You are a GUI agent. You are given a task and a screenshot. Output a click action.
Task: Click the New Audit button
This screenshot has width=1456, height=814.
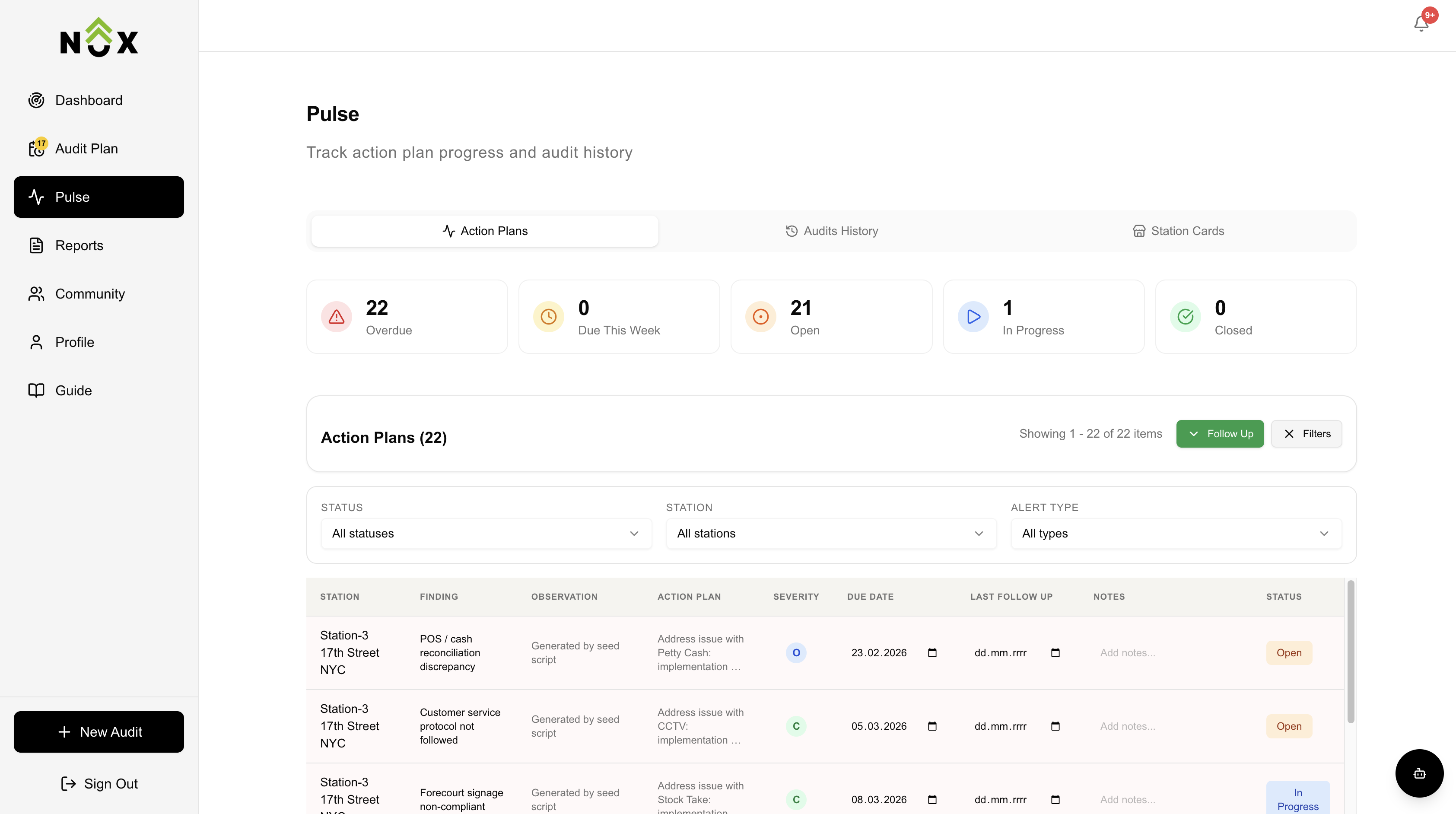(x=99, y=731)
